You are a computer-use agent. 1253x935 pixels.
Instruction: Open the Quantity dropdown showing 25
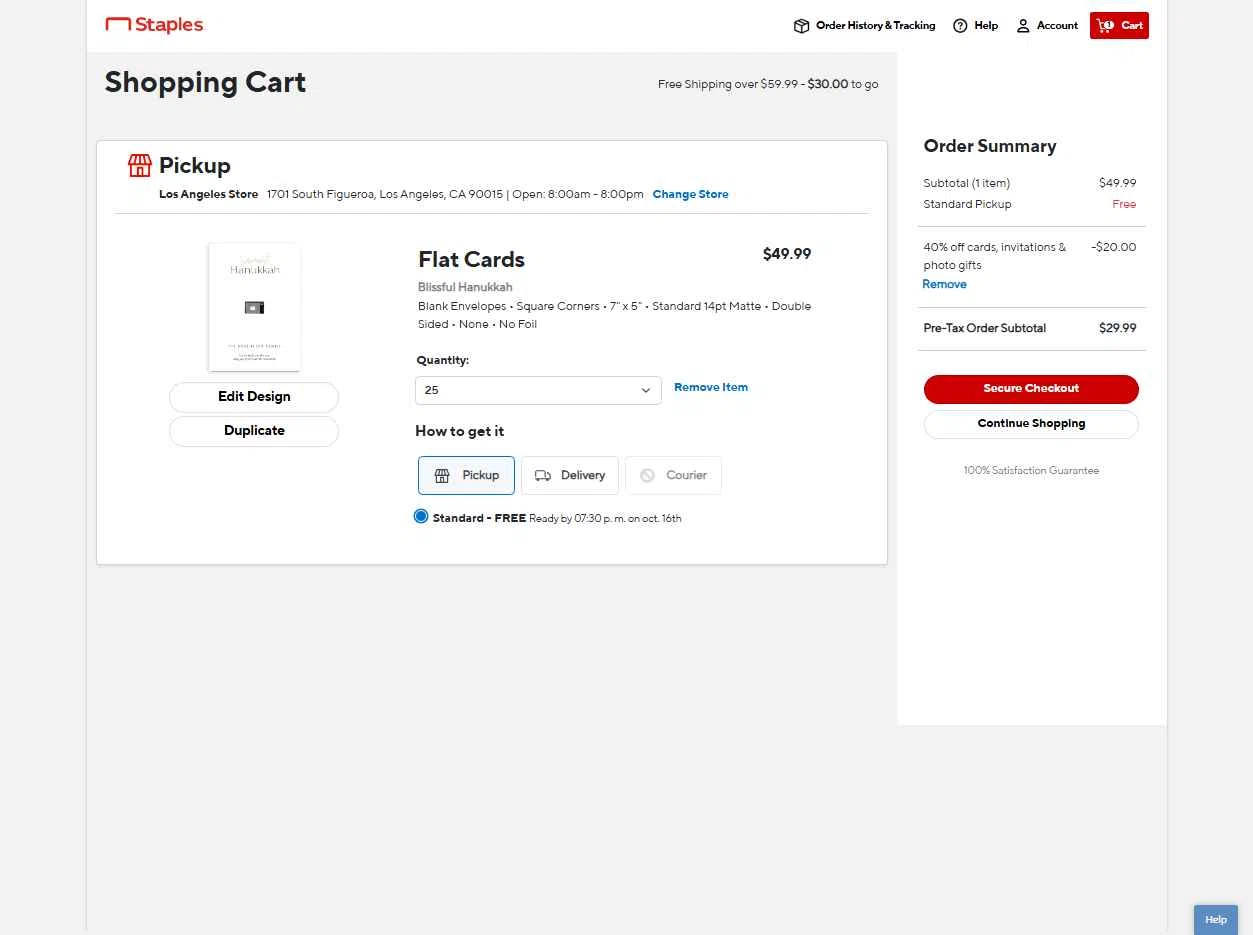538,390
